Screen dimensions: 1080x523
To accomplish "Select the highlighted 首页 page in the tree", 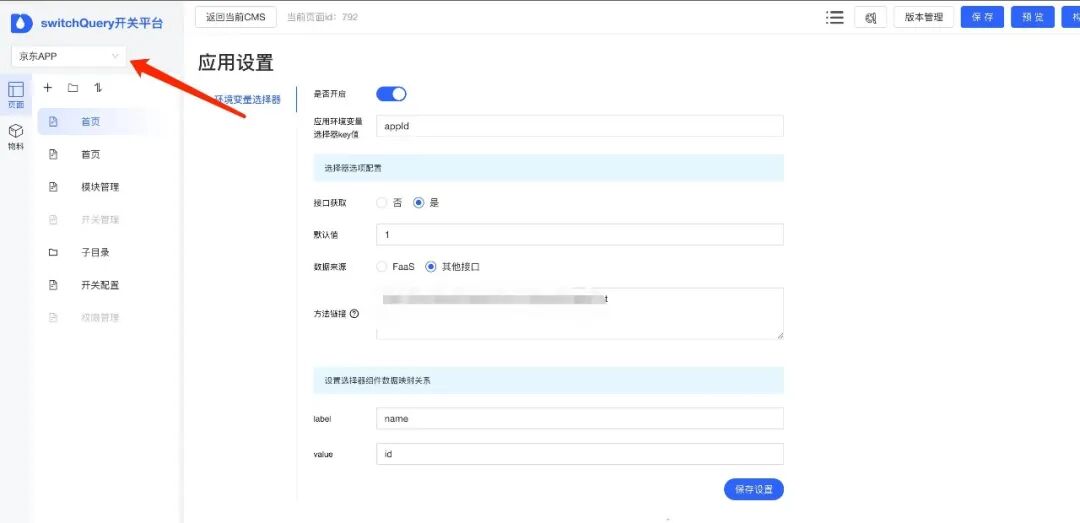I will pyautogui.click(x=101, y=121).
